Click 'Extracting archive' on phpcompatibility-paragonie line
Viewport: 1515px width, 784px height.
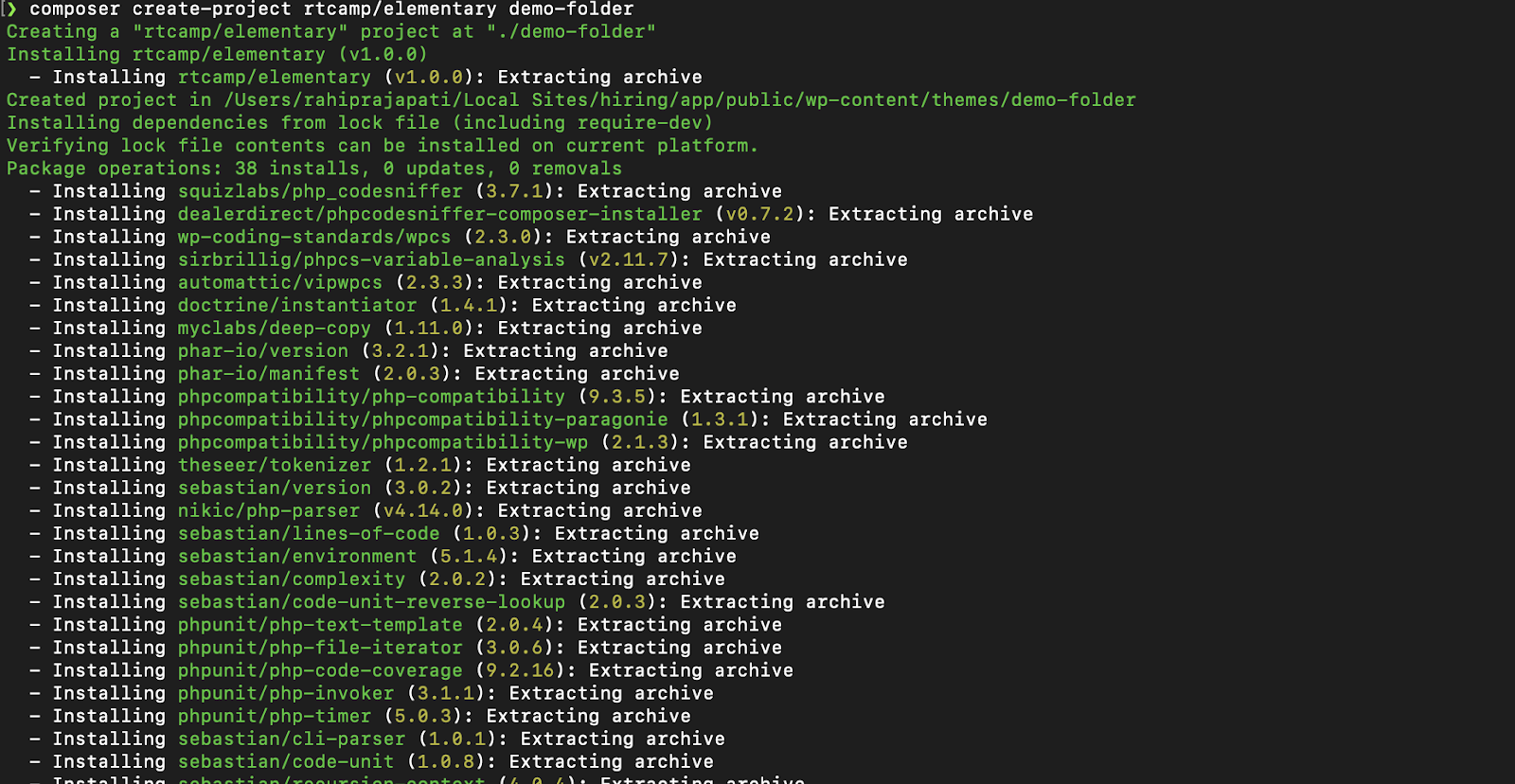pyautogui.click(x=884, y=419)
